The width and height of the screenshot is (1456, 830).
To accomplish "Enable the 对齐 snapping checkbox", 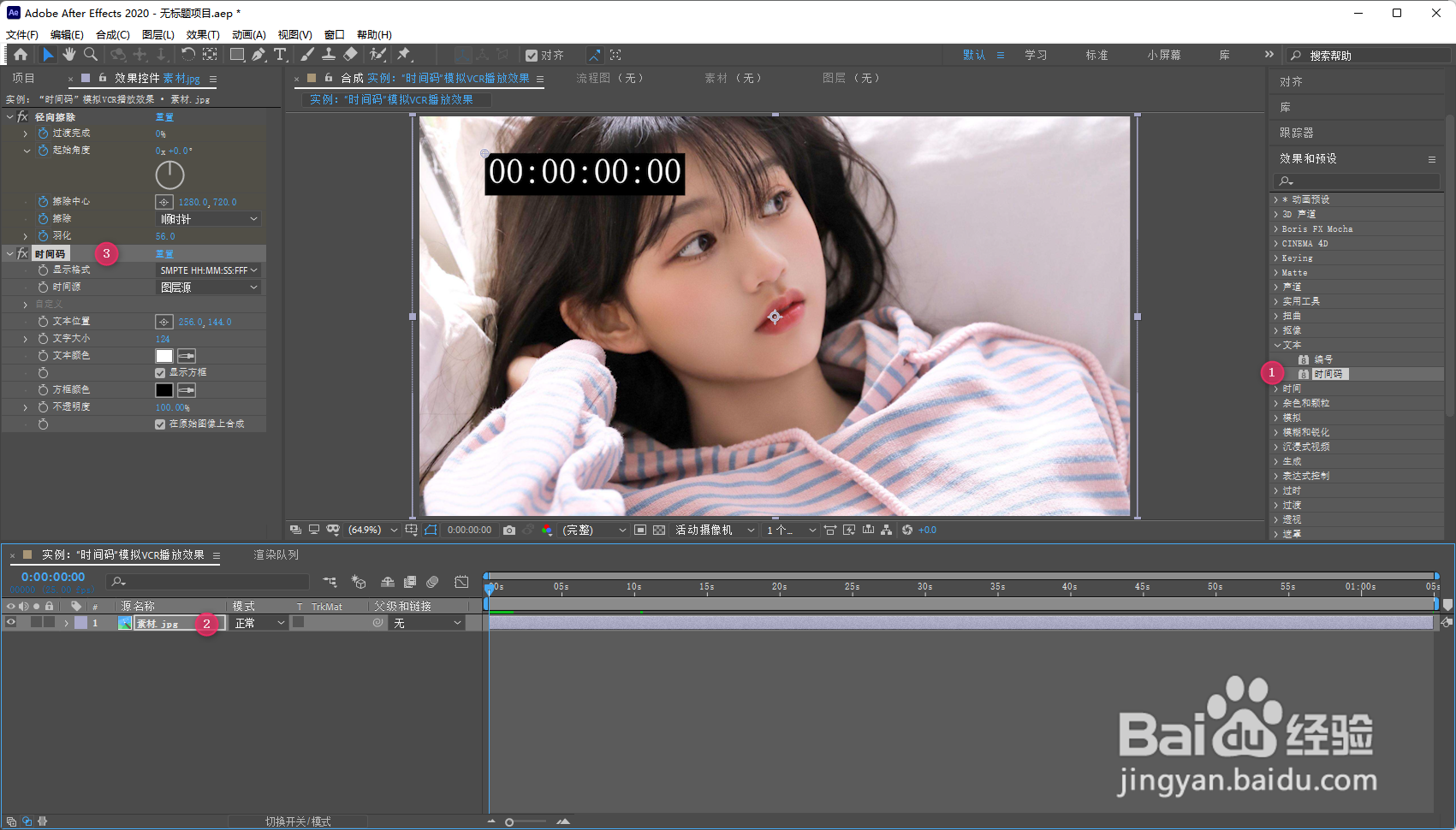I will (x=532, y=54).
